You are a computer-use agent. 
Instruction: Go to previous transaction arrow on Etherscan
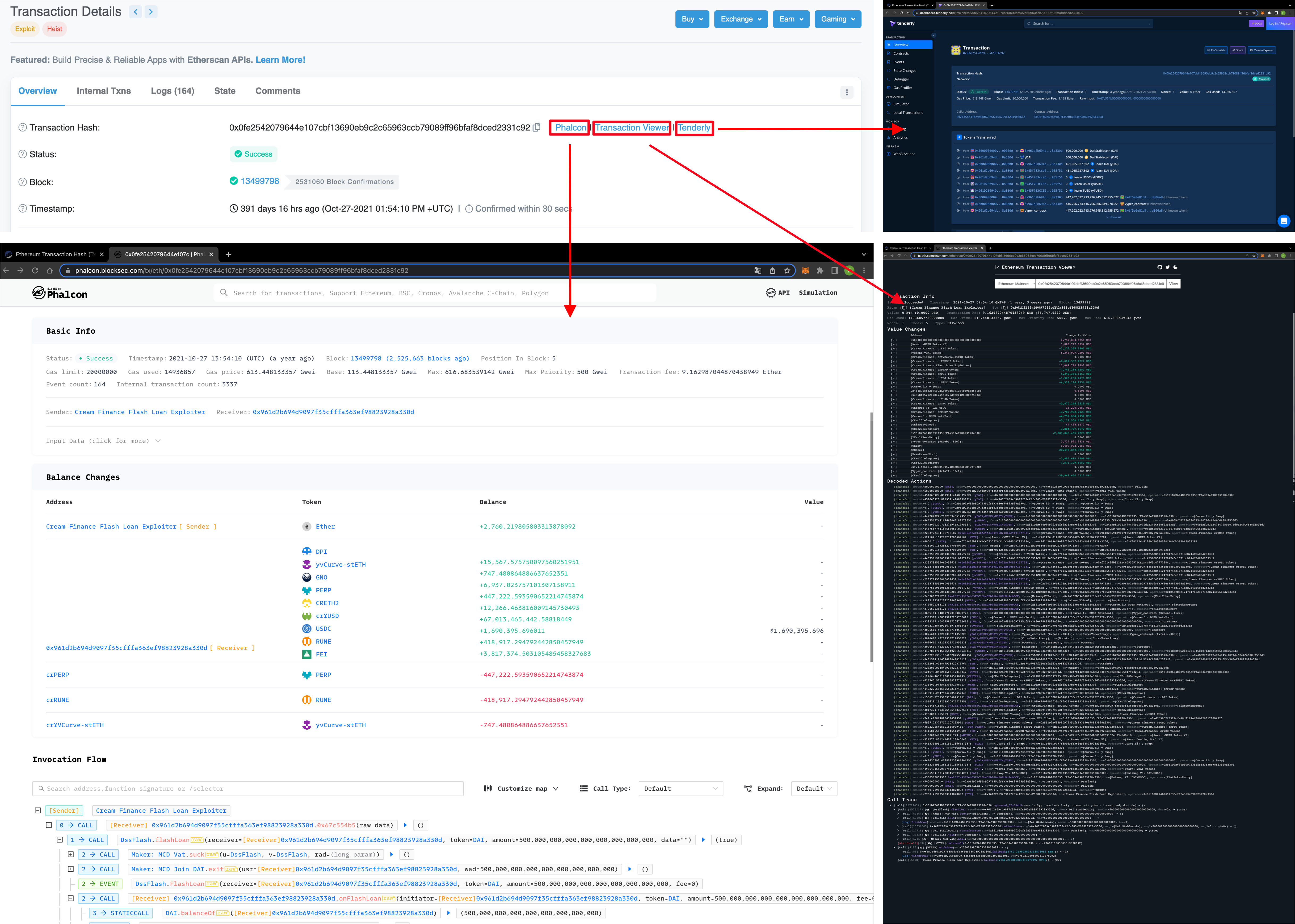(x=135, y=12)
